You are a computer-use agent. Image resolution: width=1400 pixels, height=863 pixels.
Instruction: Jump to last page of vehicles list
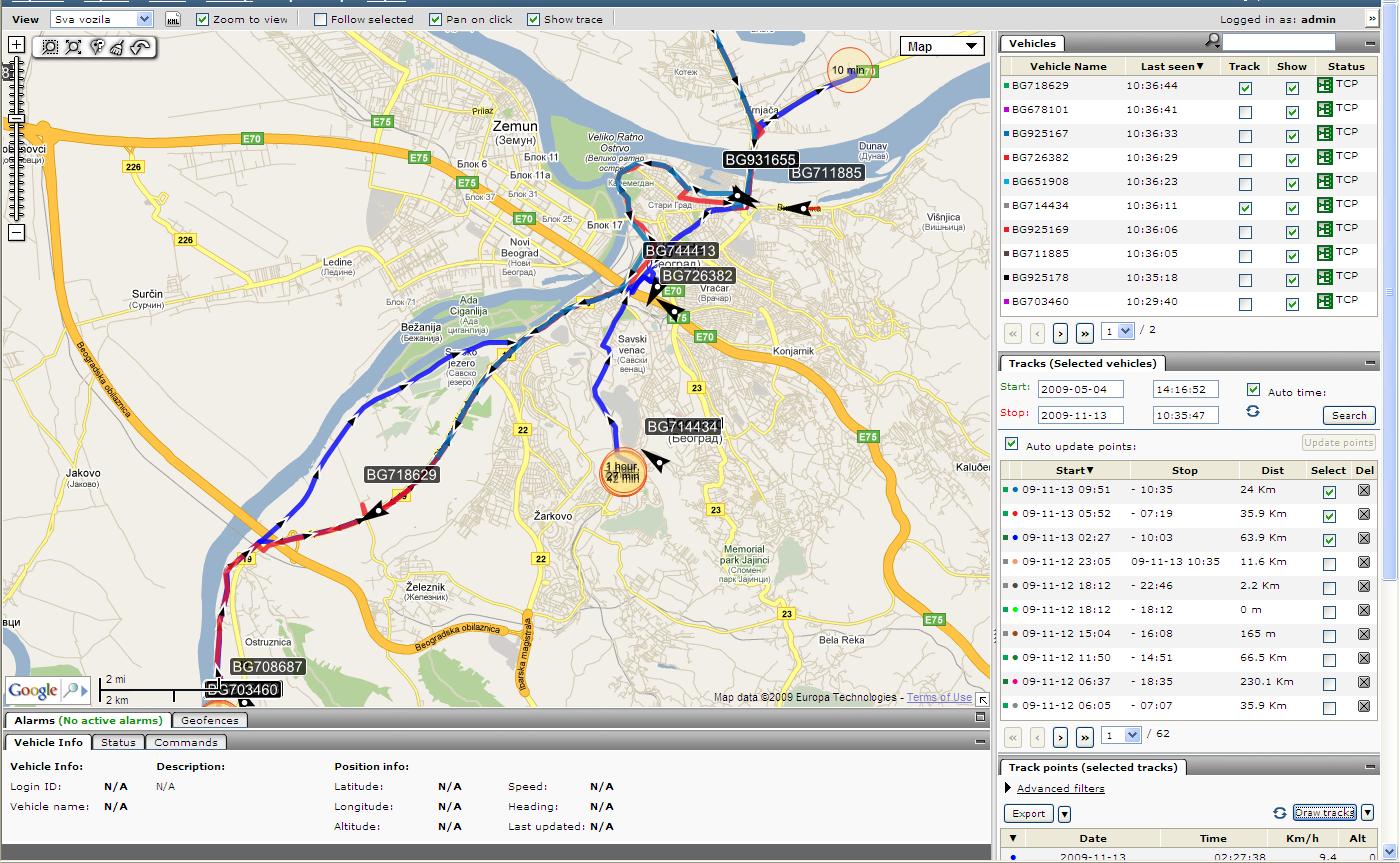1085,333
